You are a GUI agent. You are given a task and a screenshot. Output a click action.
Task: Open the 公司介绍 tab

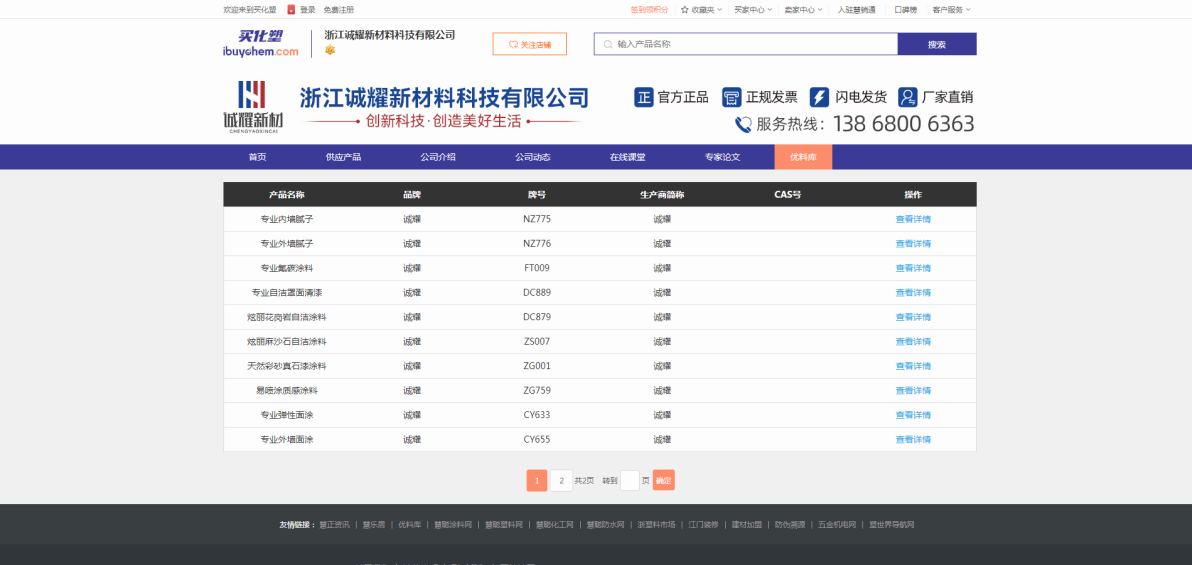438,157
